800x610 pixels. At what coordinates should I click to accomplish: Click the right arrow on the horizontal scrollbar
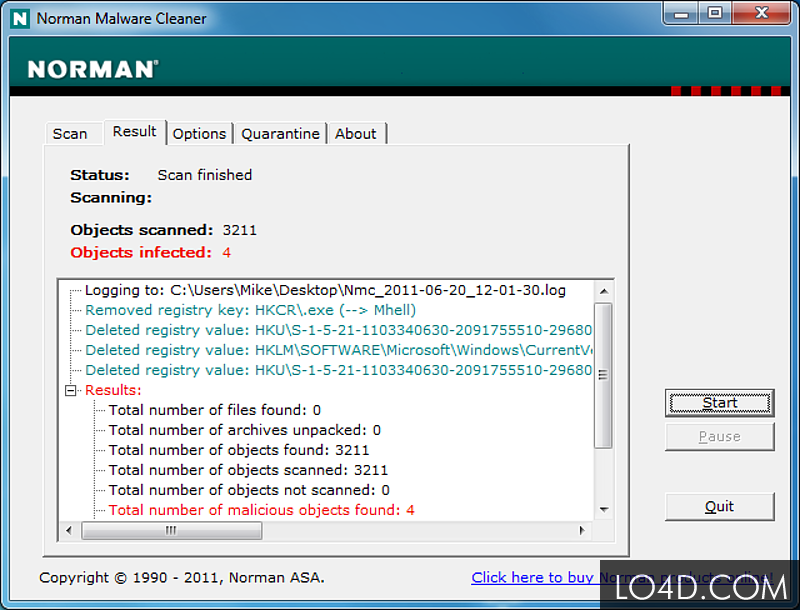[583, 530]
